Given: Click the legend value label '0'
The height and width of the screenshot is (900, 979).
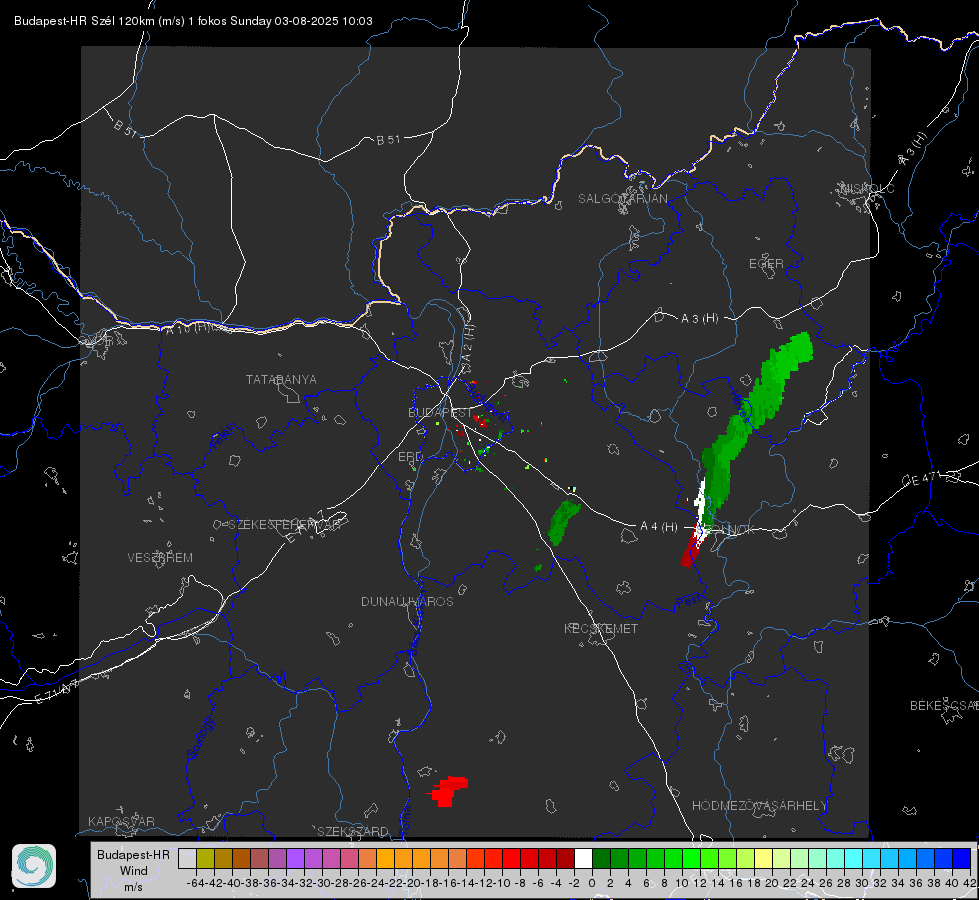Looking at the screenshot, I should pos(592,883).
